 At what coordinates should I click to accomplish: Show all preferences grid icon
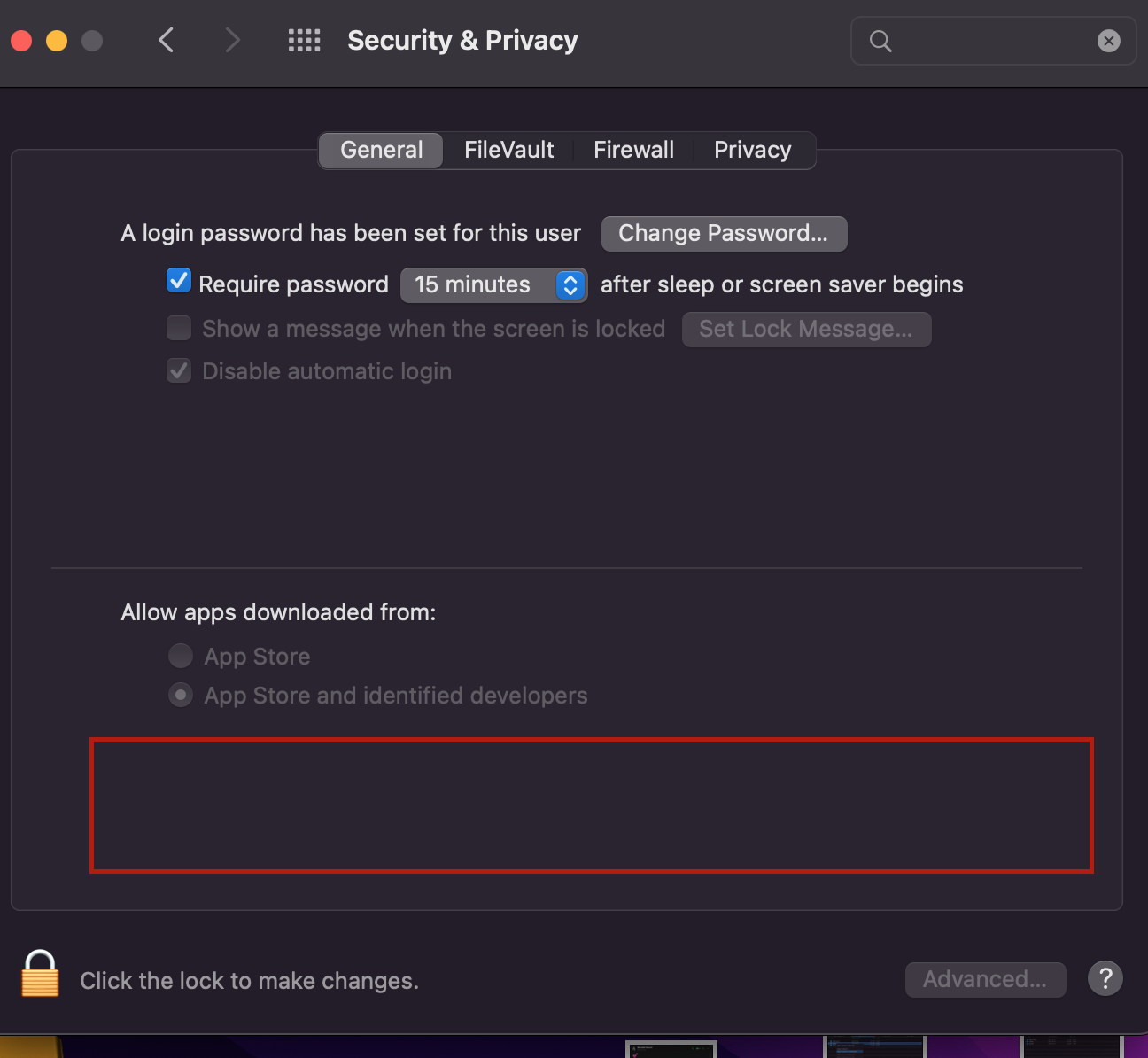304,40
